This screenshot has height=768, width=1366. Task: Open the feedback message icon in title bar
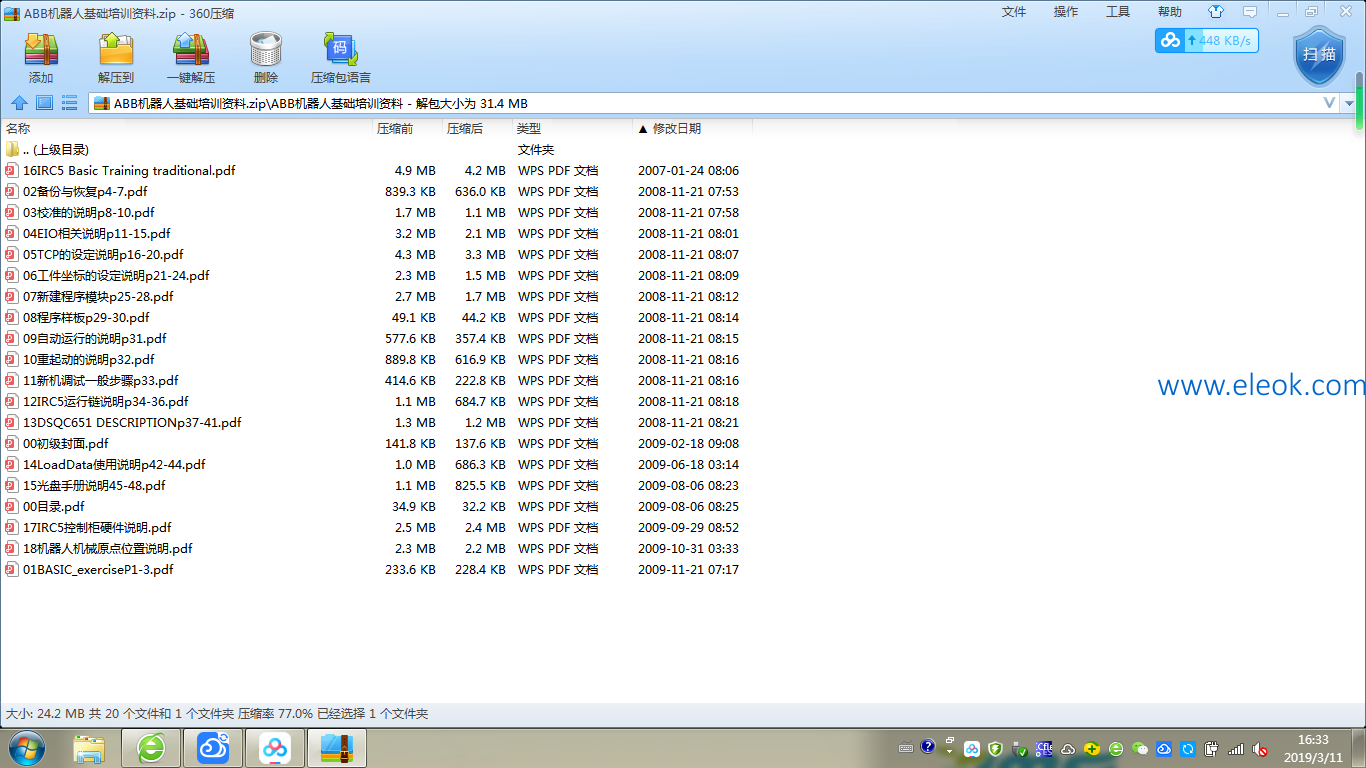pos(1250,12)
